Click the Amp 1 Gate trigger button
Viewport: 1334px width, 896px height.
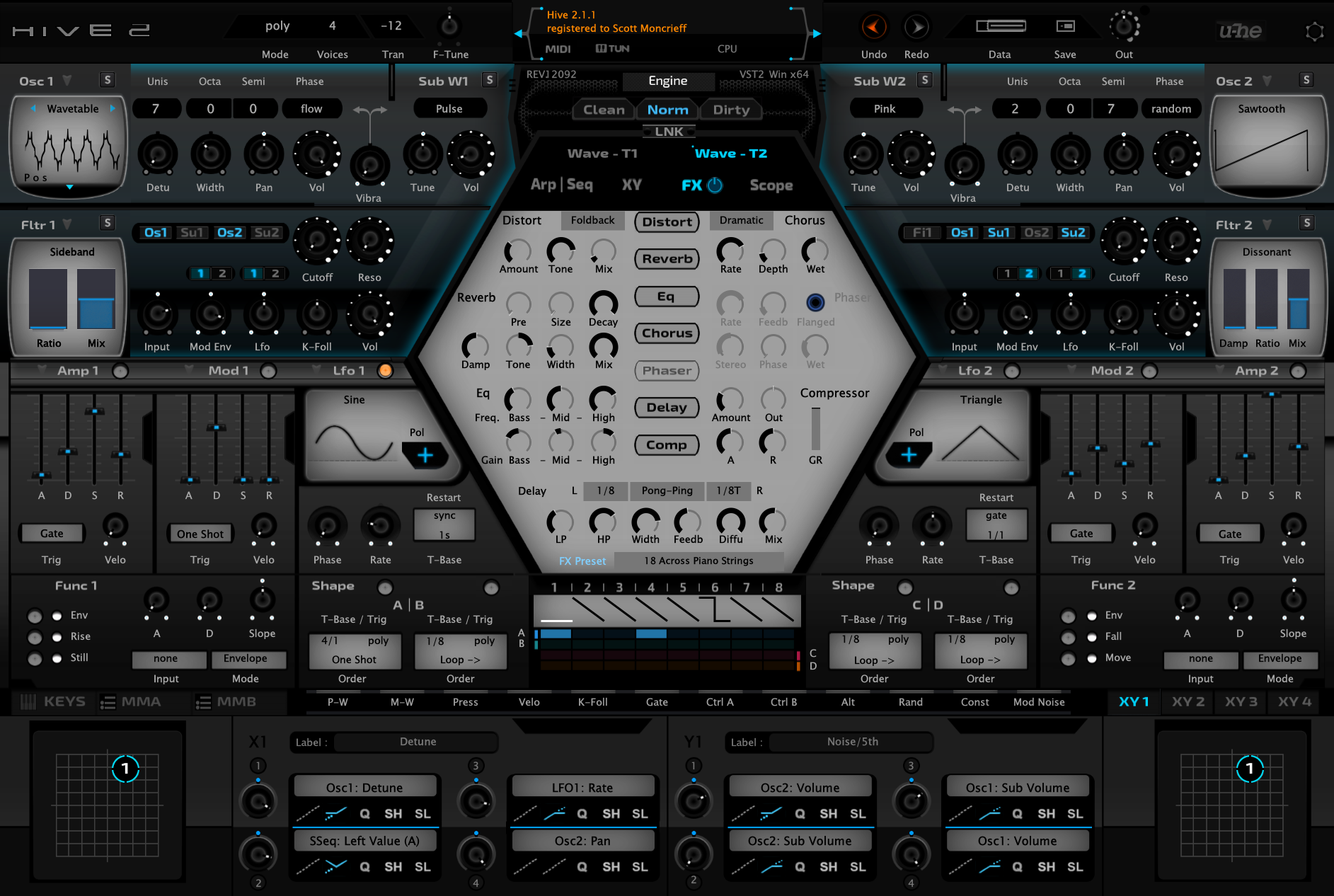click(52, 534)
